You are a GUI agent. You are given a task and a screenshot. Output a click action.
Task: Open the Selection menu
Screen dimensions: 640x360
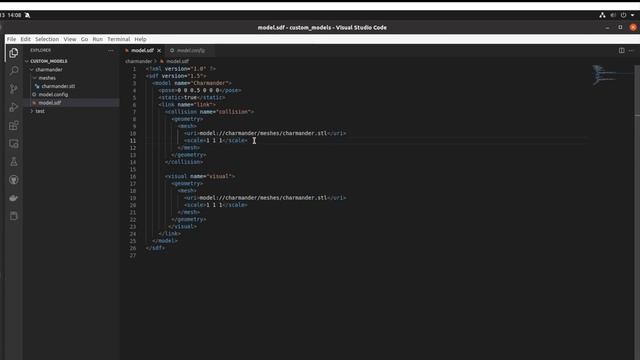(x=47, y=39)
